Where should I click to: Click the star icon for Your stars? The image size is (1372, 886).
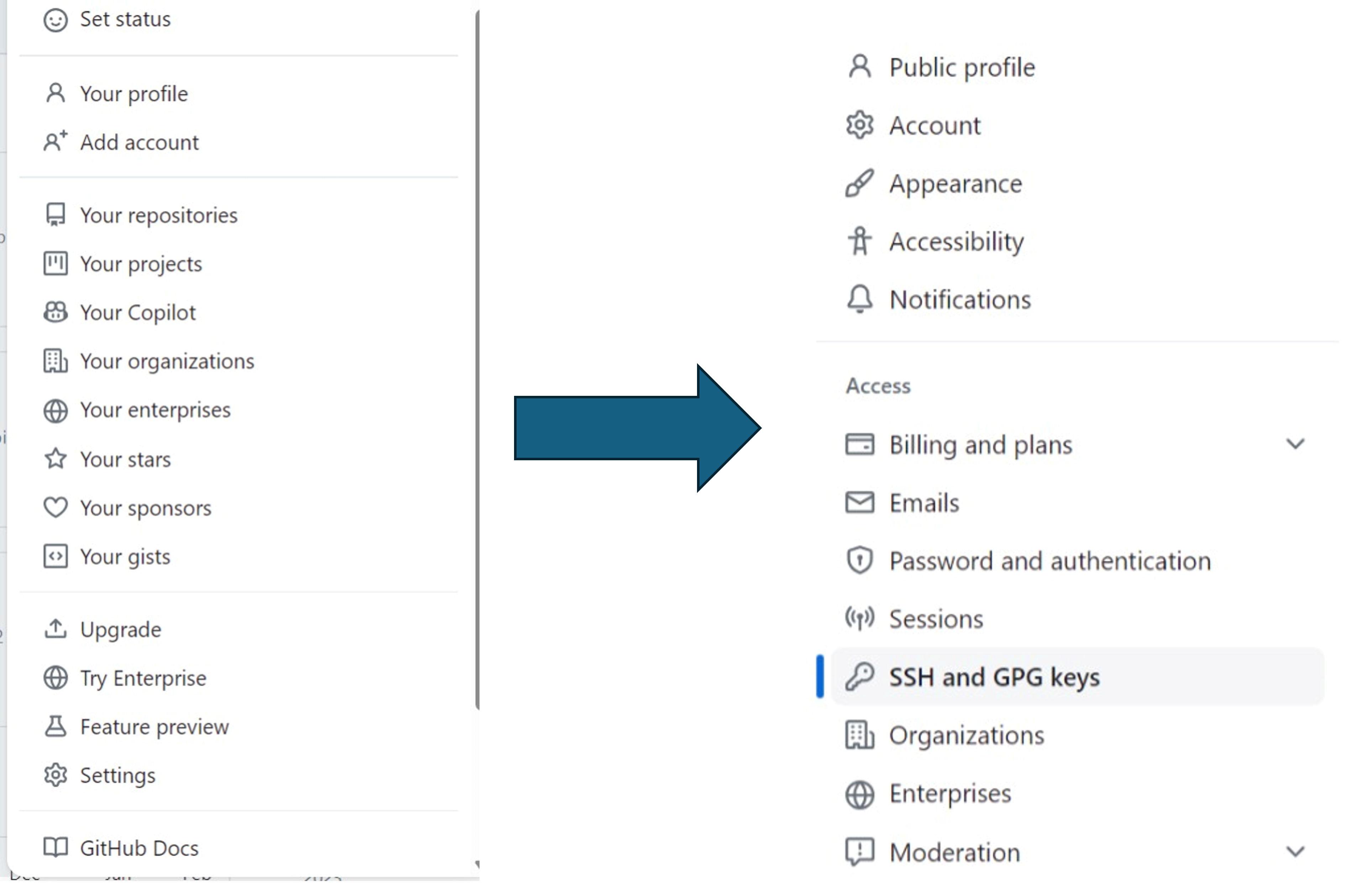[55, 459]
